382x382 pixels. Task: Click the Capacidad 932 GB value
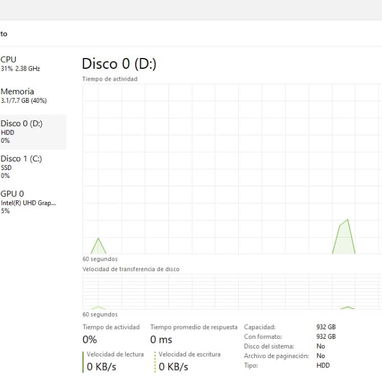326,327
